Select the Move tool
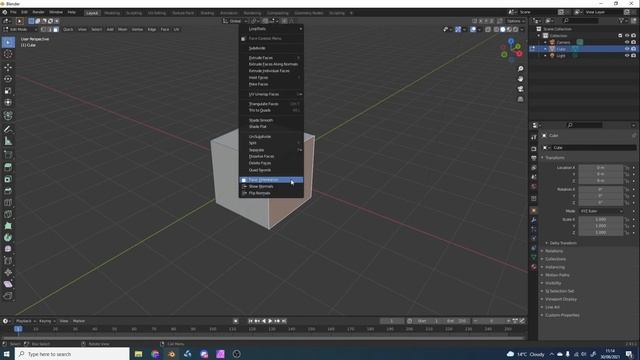The height and width of the screenshot is (360, 640). [x=8, y=67]
